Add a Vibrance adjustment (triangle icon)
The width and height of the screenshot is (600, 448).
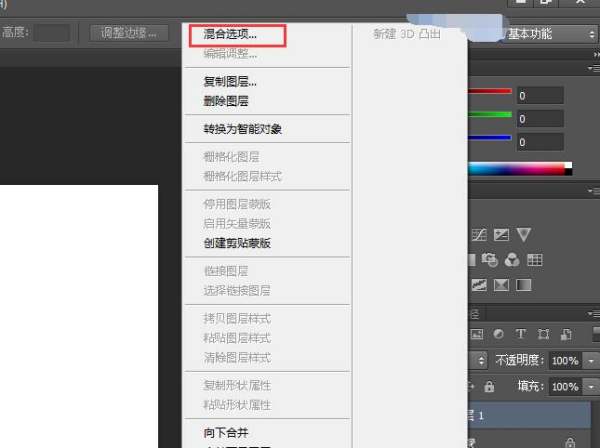523,235
